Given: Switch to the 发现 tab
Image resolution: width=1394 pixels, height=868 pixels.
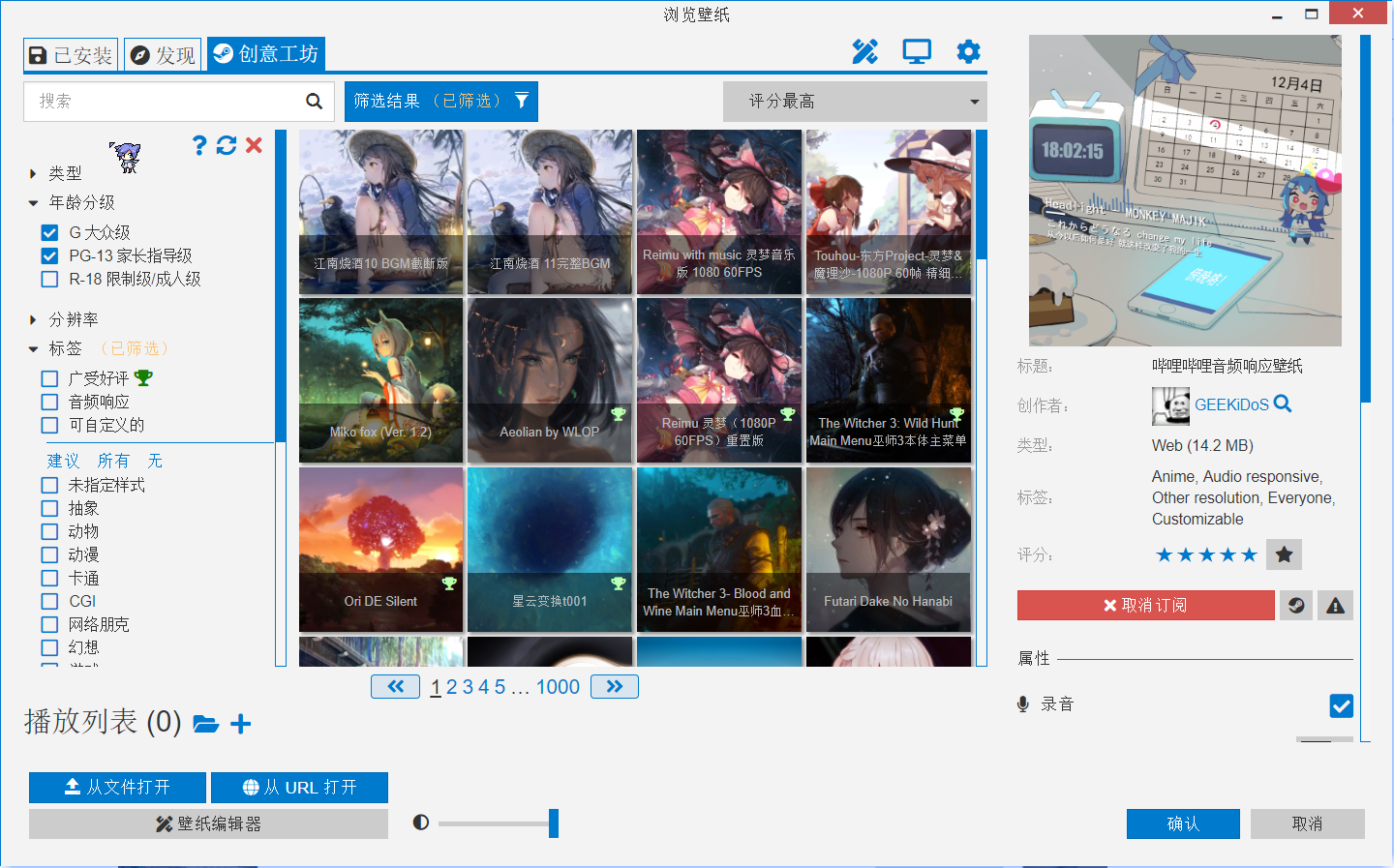Looking at the screenshot, I should coord(163,54).
